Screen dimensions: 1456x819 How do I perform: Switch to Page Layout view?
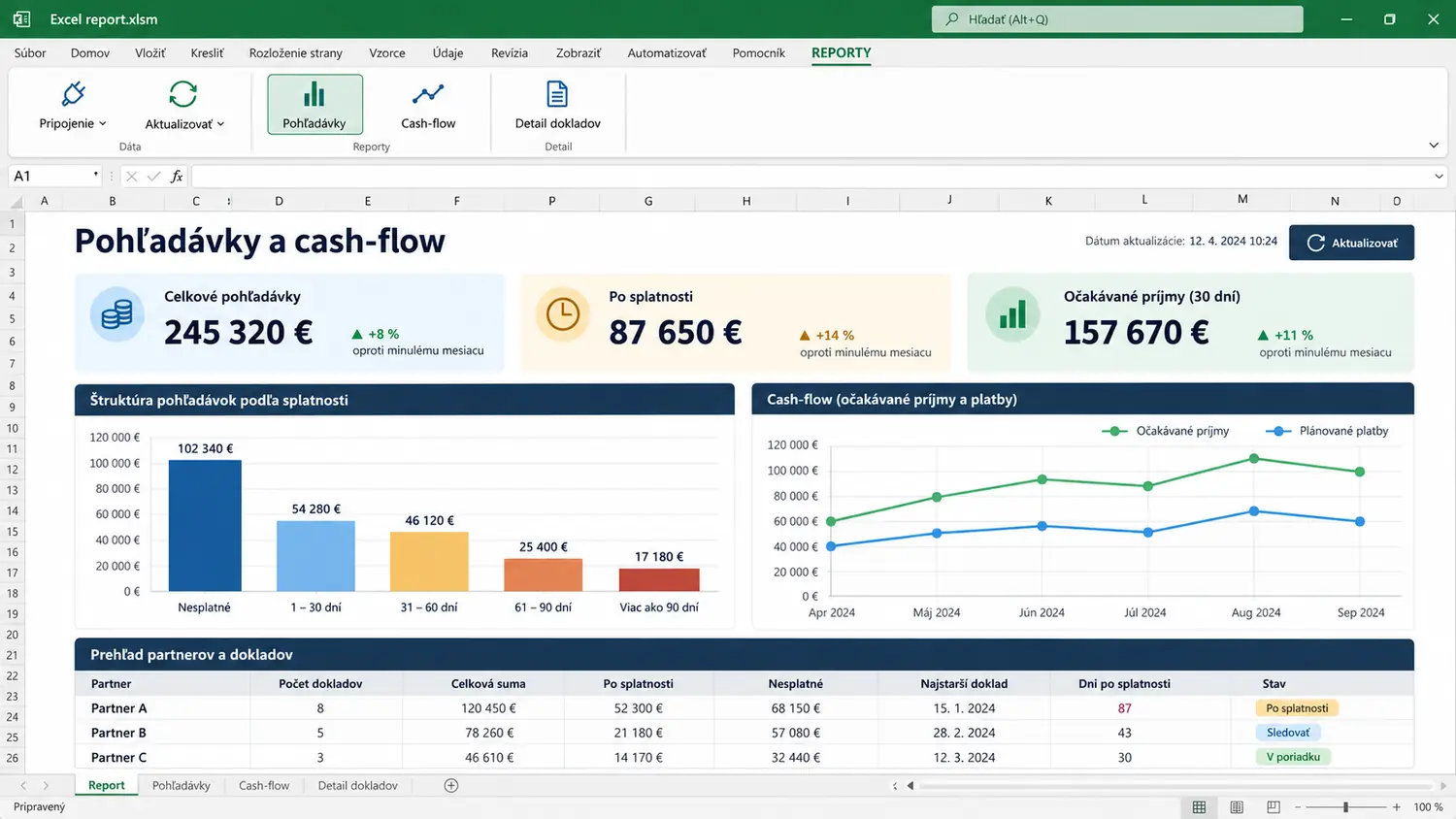pos(1237,807)
